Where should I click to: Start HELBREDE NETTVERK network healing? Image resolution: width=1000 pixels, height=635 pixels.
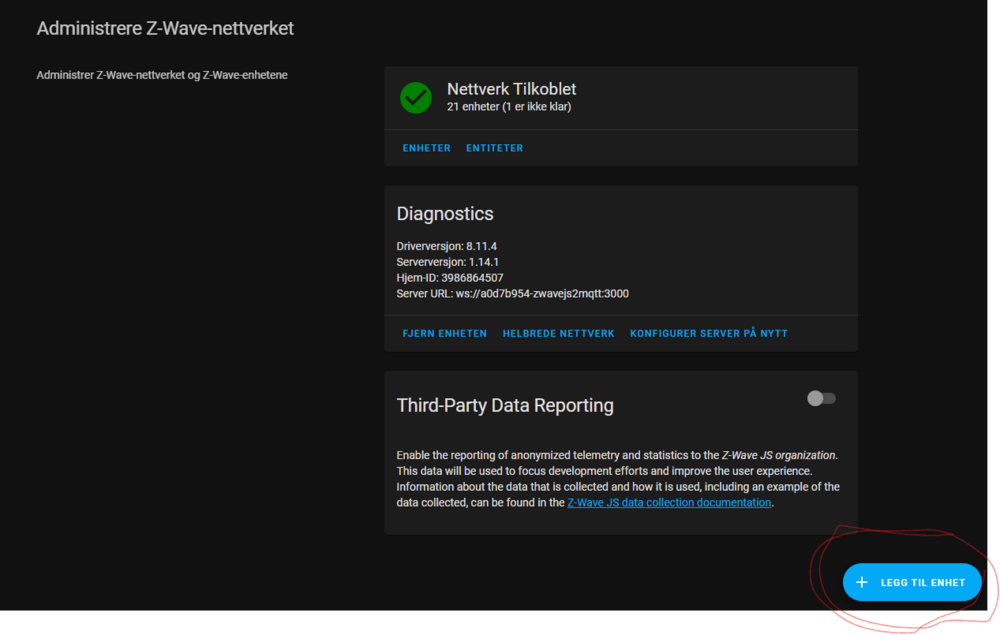pos(558,333)
